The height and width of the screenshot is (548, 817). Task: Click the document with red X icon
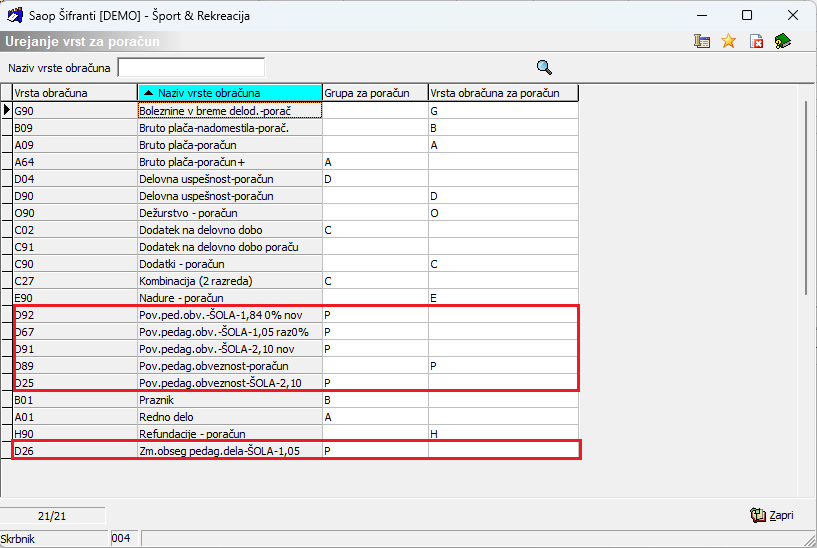(756, 41)
